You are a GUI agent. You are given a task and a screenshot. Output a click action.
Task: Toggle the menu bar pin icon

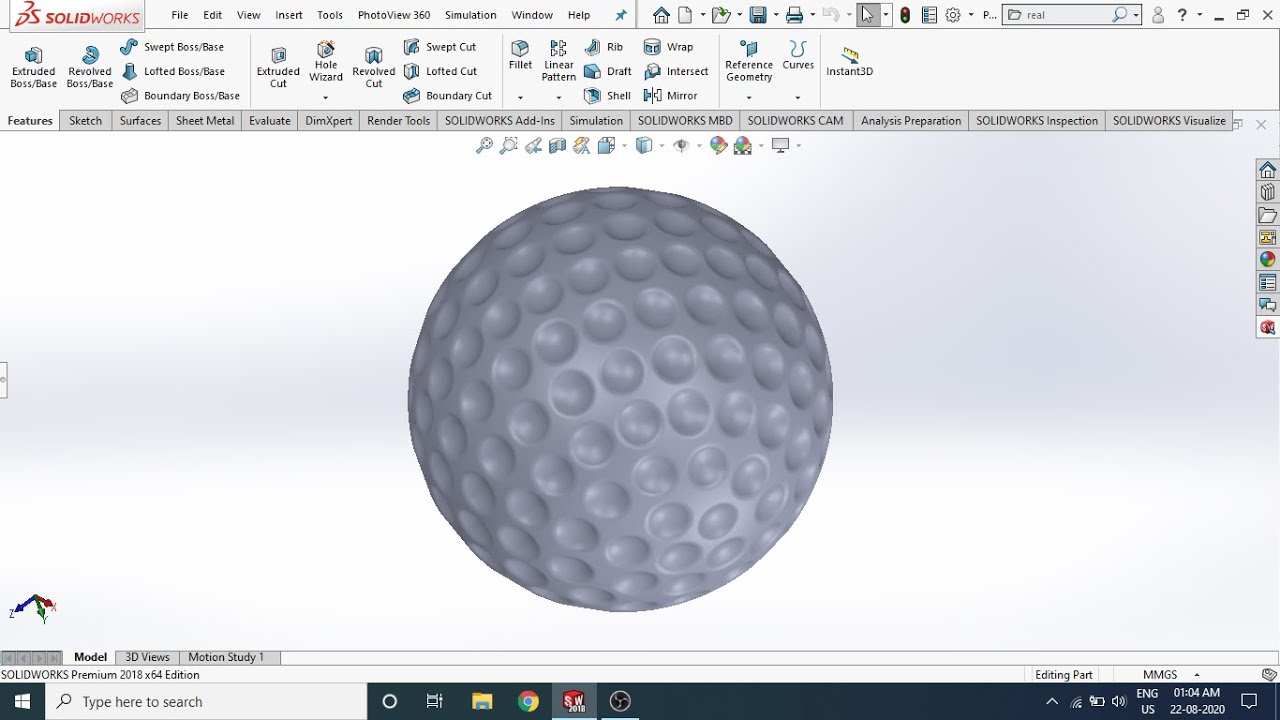pyautogui.click(x=621, y=15)
